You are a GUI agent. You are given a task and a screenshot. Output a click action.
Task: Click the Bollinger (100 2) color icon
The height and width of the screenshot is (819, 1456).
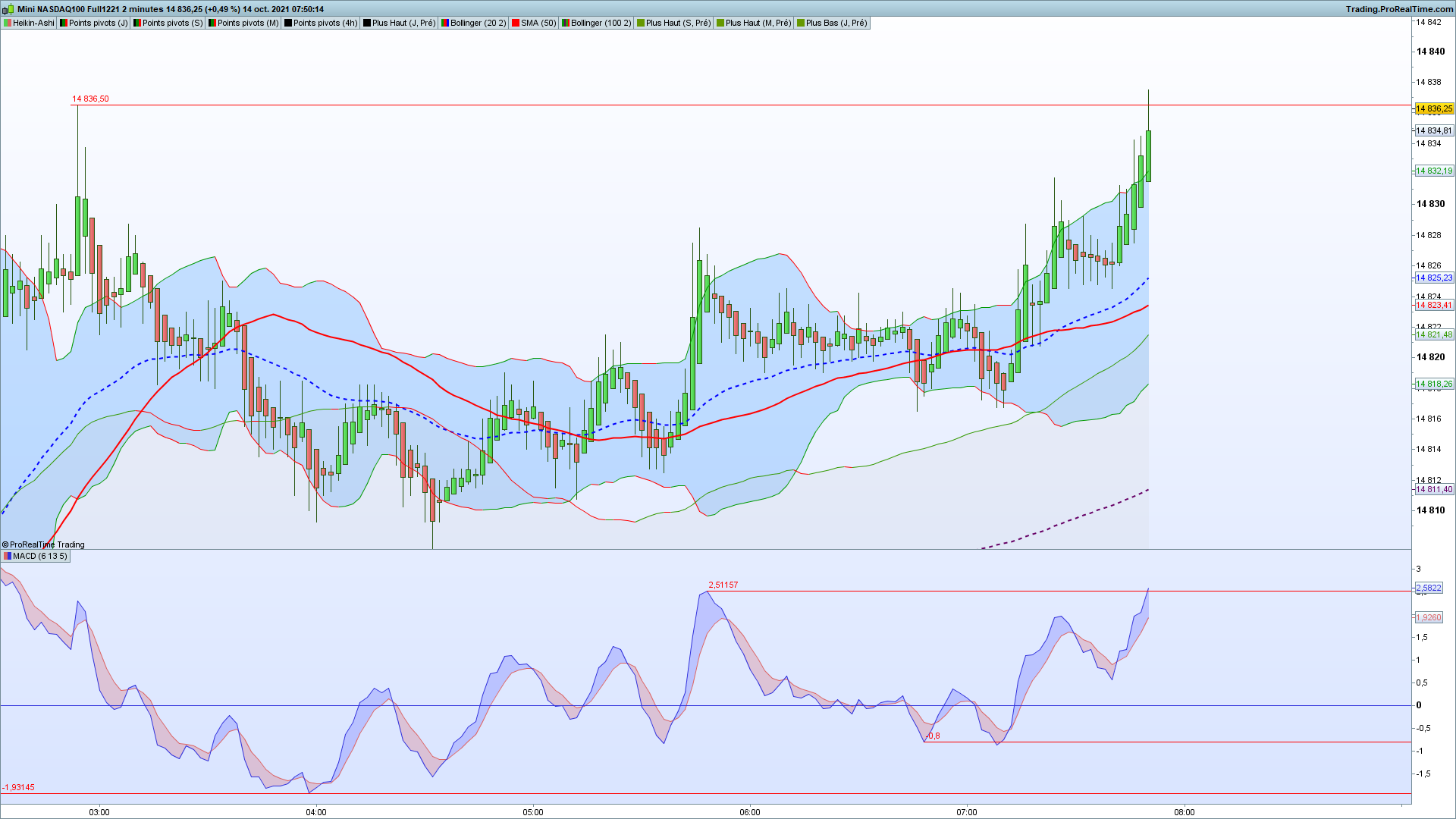(x=566, y=24)
